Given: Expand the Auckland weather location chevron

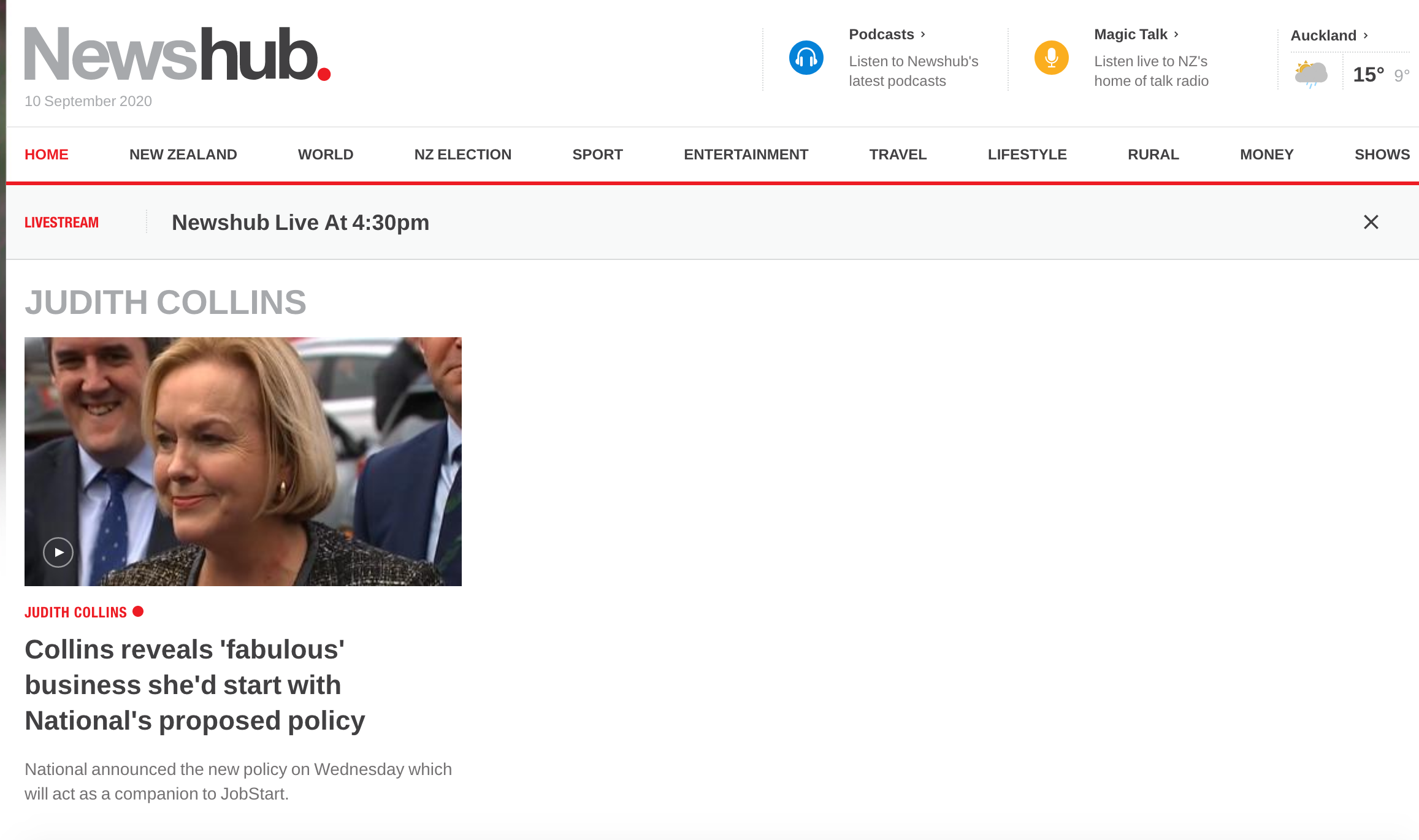Looking at the screenshot, I should click(x=1366, y=36).
